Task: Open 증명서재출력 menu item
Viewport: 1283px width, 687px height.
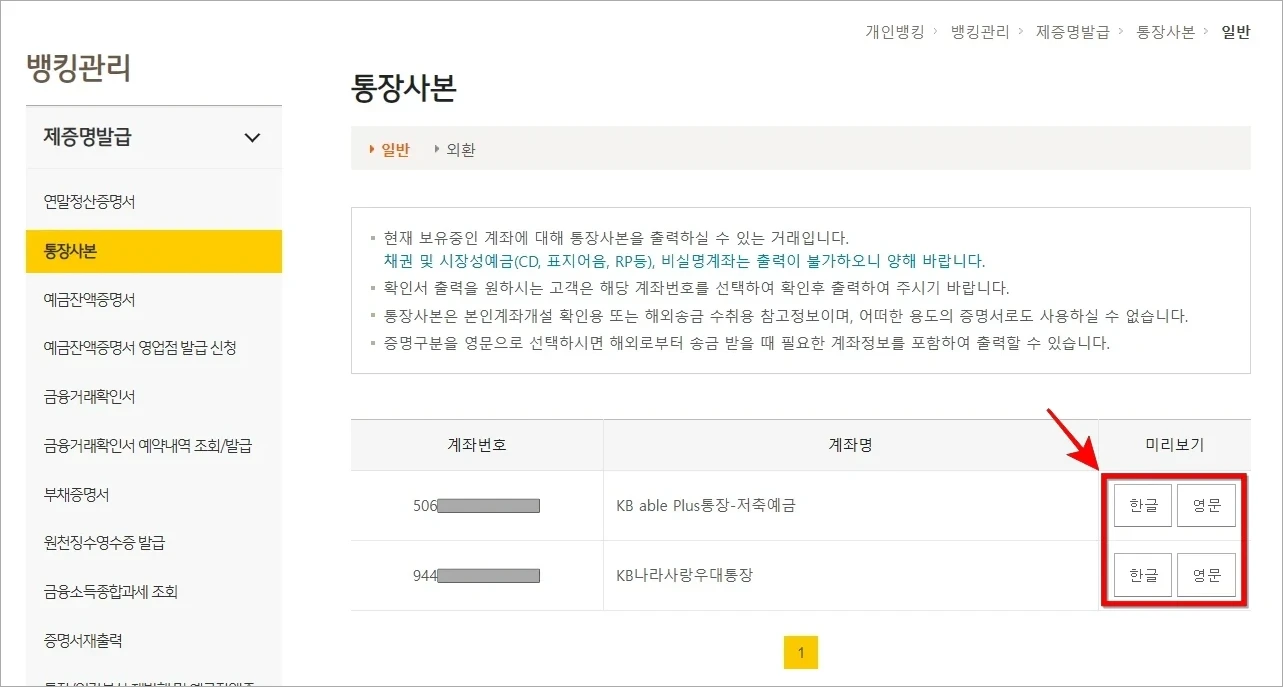Action: coord(85,640)
